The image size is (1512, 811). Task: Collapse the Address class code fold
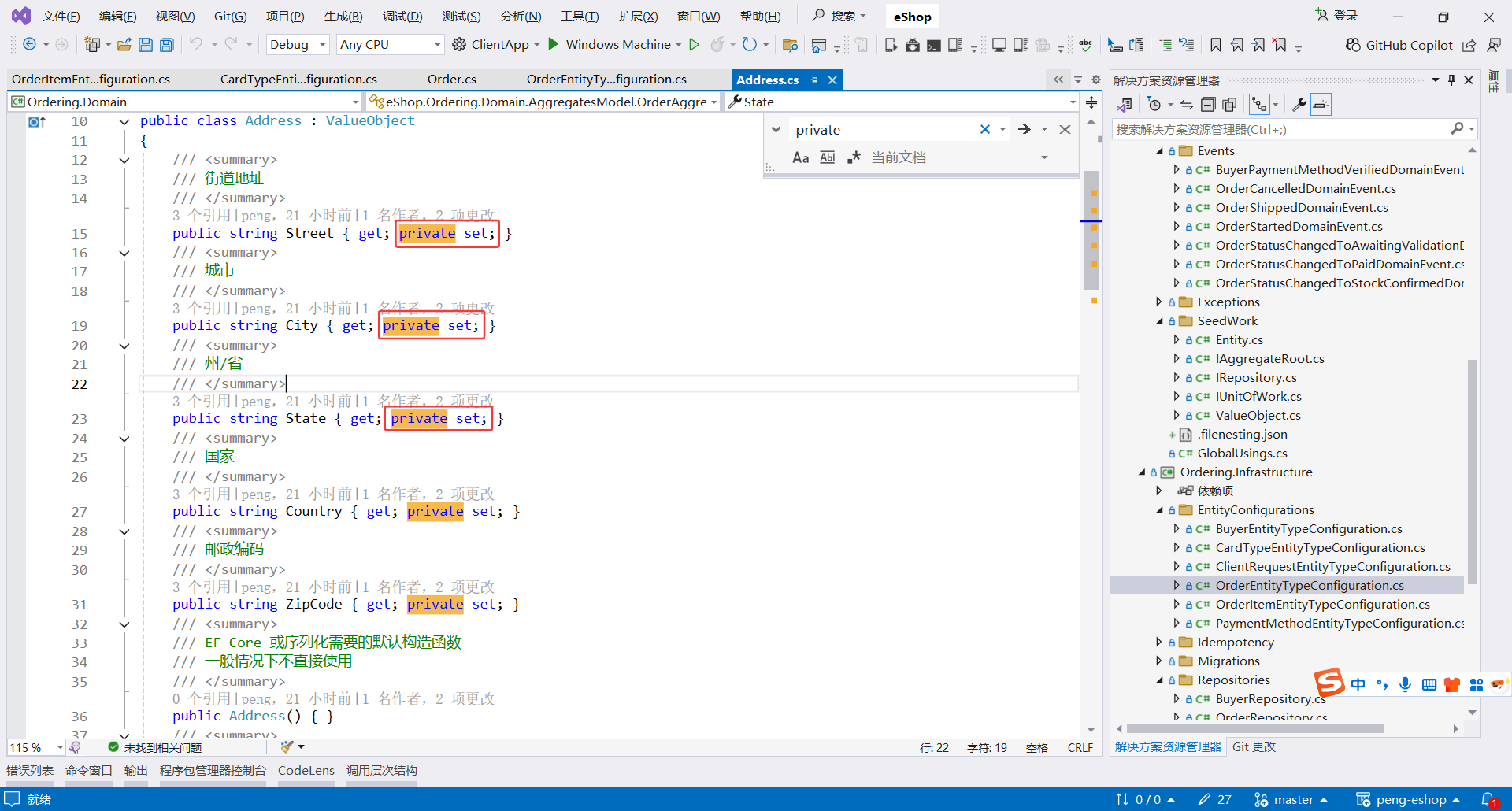[124, 122]
